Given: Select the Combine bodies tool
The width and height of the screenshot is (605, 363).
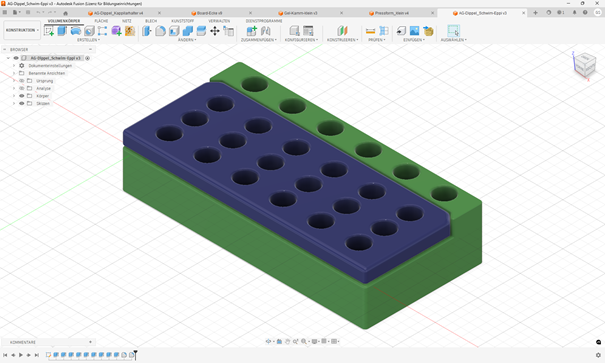Looking at the screenshot, I should pos(188,31).
